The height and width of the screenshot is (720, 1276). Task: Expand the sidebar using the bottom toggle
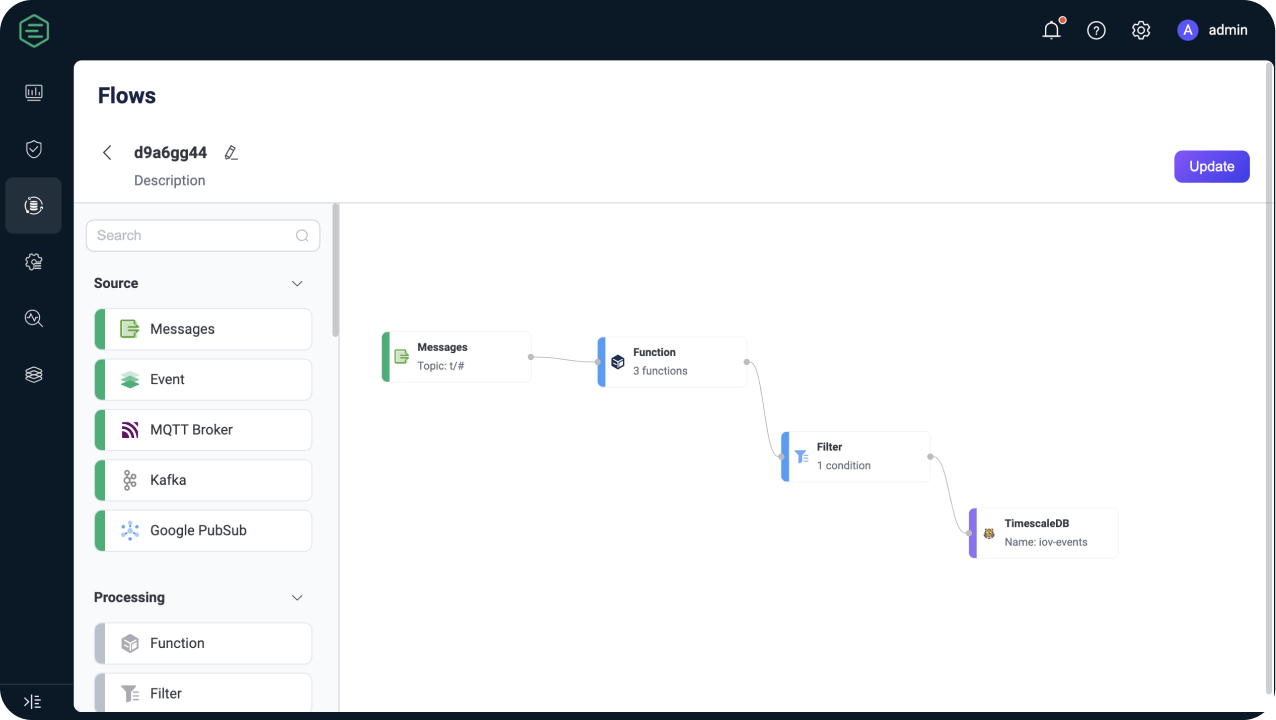tap(32, 702)
